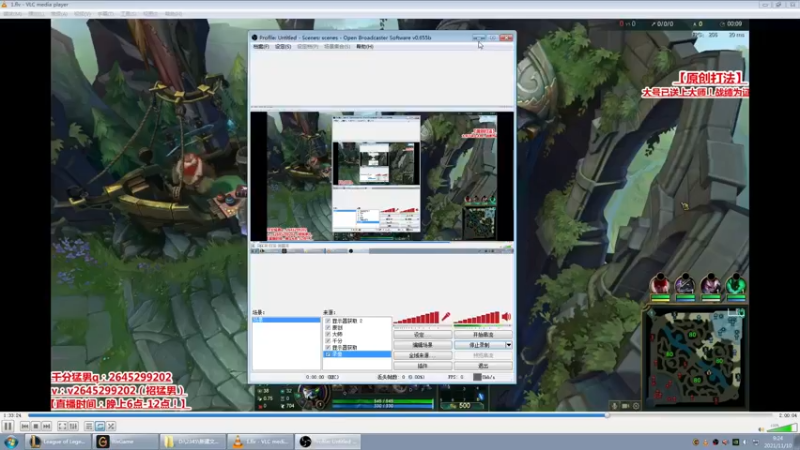Screen dimensions: 800x450
Task: Toggle VLC loop mode
Action: coord(100,426)
